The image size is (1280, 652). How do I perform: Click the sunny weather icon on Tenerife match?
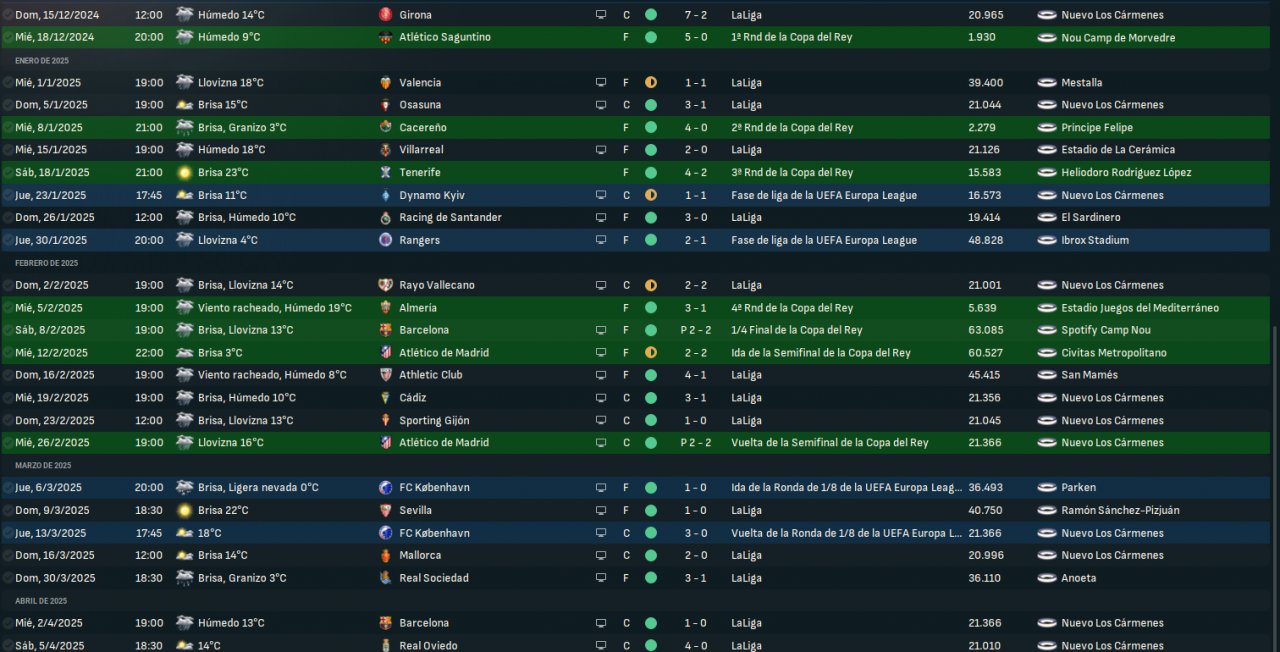(x=185, y=173)
